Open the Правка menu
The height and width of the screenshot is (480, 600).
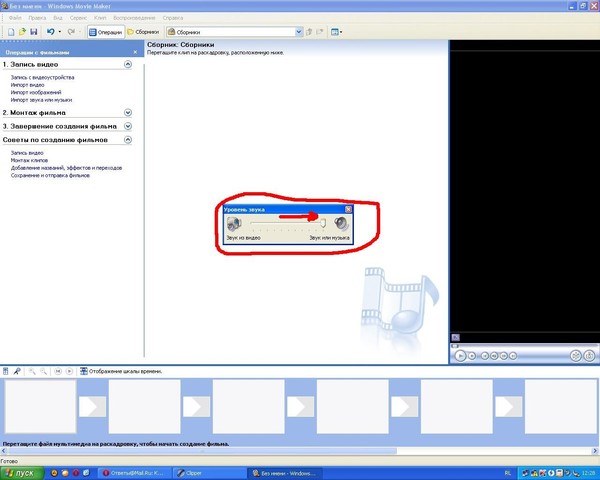[37, 18]
